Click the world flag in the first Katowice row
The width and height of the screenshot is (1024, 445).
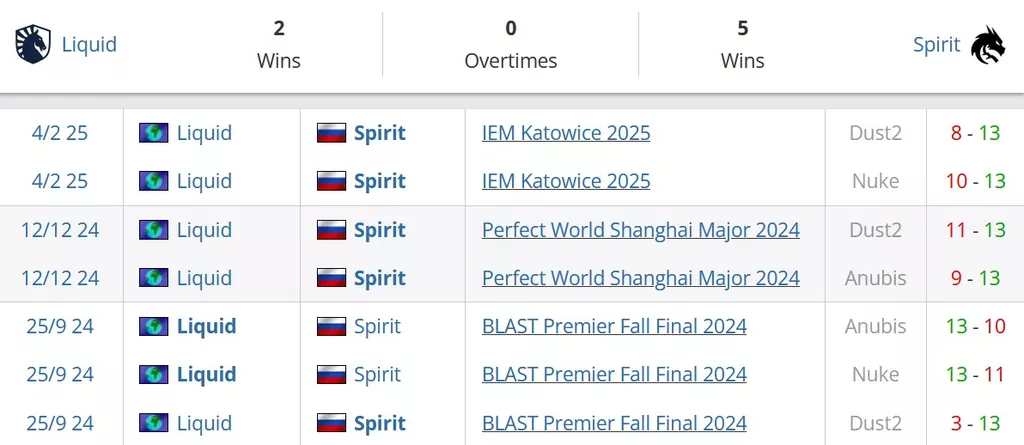tap(153, 133)
